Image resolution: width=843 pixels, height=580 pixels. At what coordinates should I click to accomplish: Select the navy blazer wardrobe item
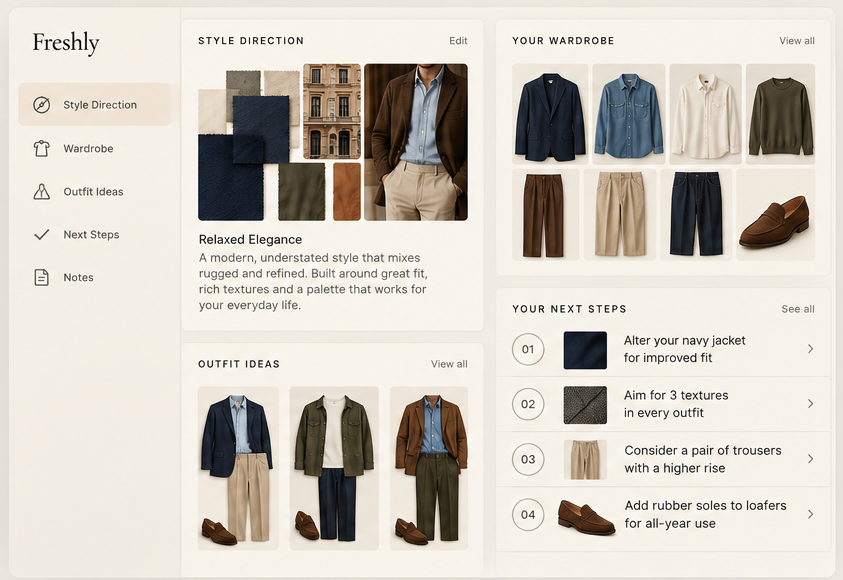[550, 114]
